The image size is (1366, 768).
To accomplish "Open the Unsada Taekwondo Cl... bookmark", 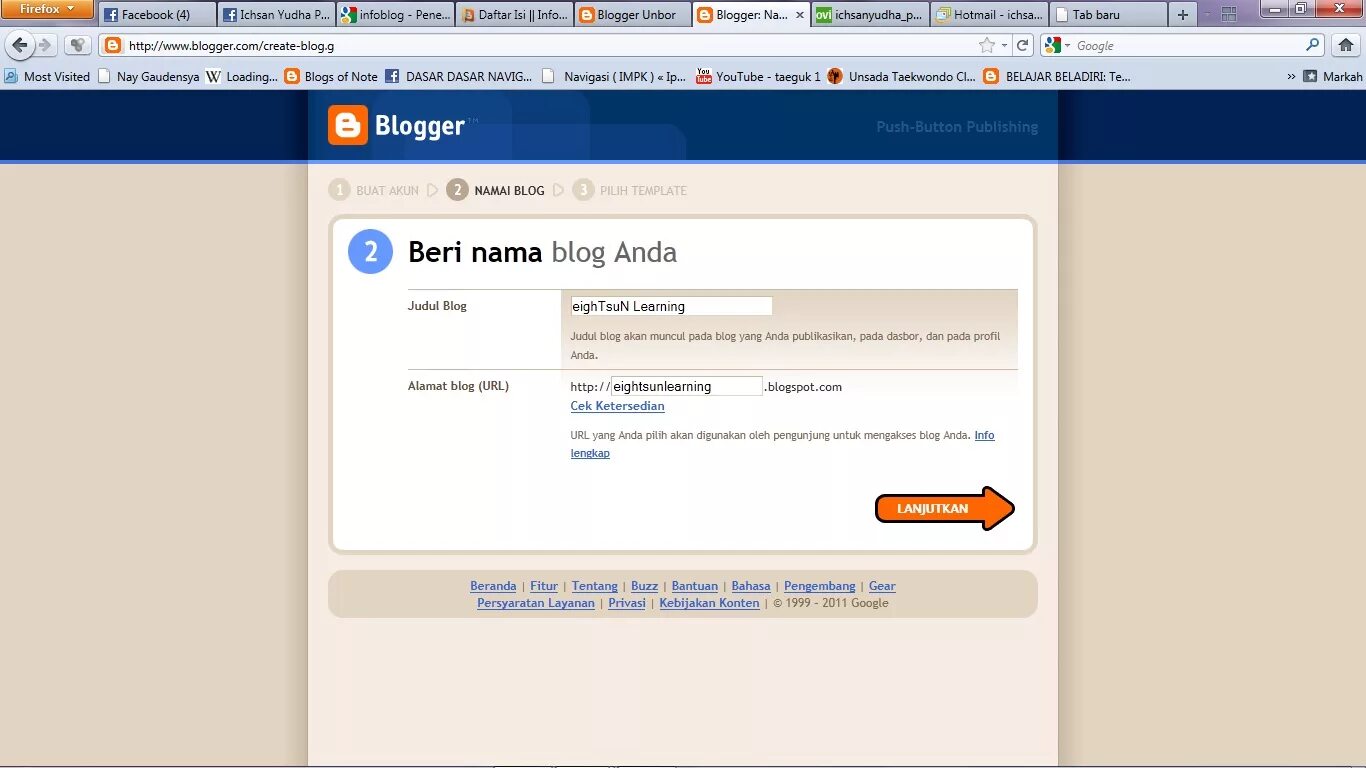I will coord(902,76).
